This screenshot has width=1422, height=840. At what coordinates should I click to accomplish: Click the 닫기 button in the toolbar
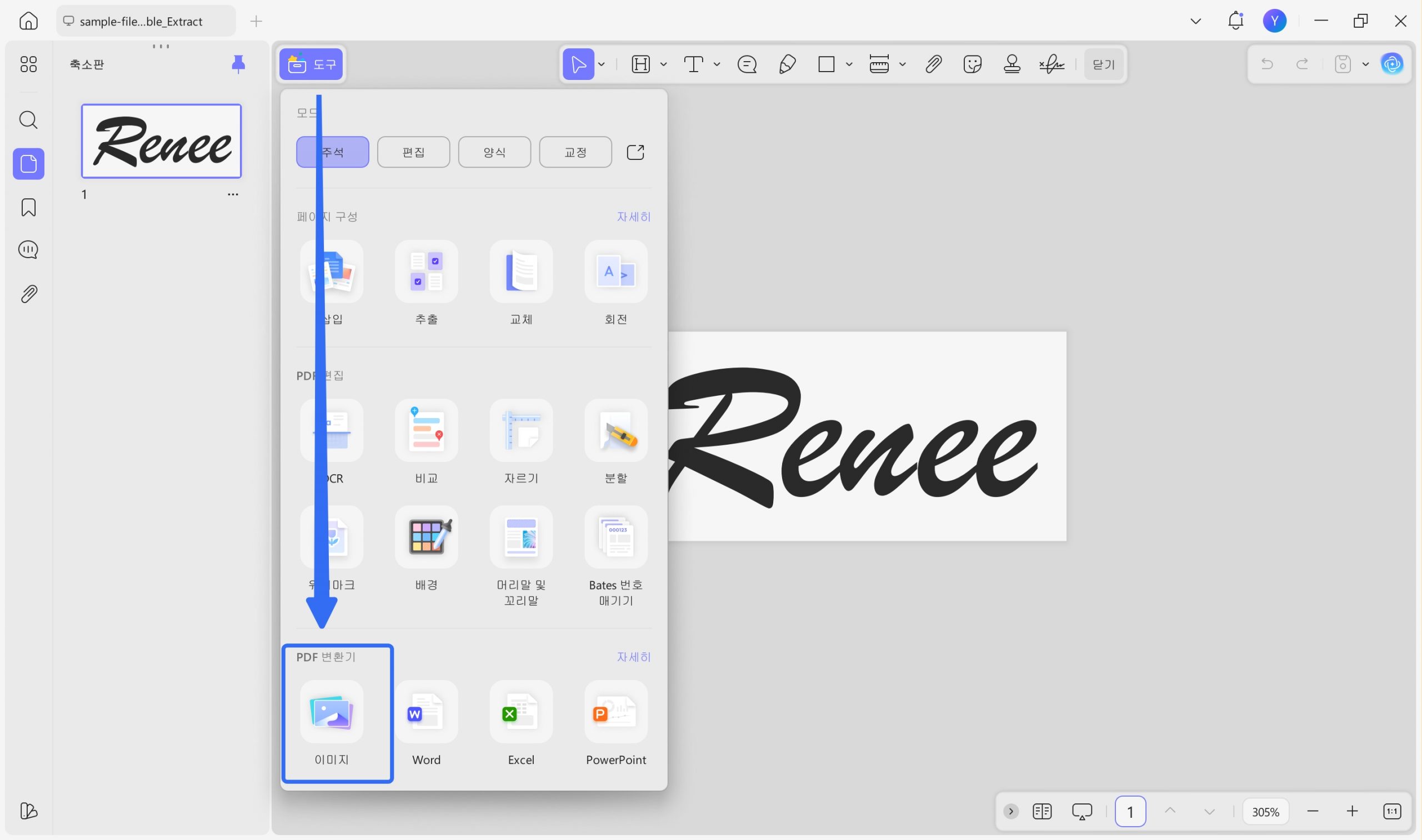pos(1103,64)
